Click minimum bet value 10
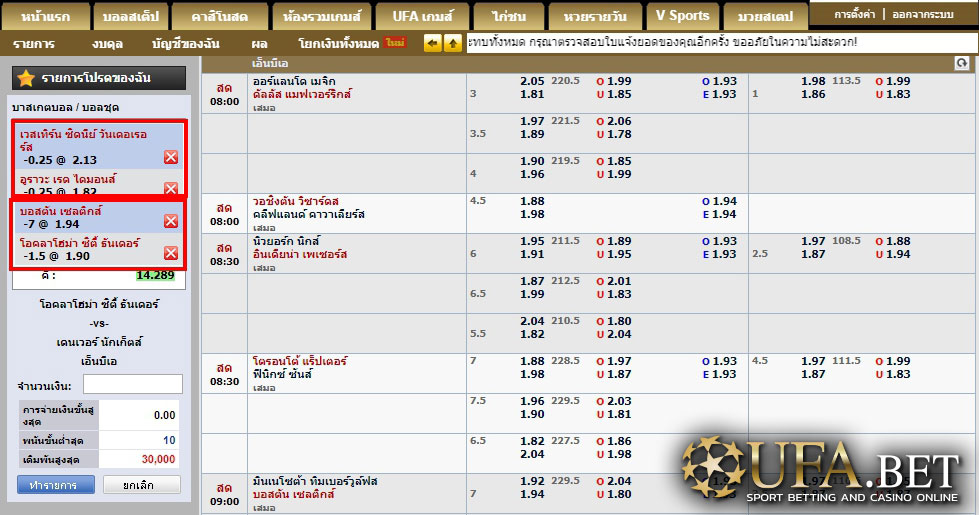The height and width of the screenshot is (515, 979). pyautogui.click(x=169, y=440)
